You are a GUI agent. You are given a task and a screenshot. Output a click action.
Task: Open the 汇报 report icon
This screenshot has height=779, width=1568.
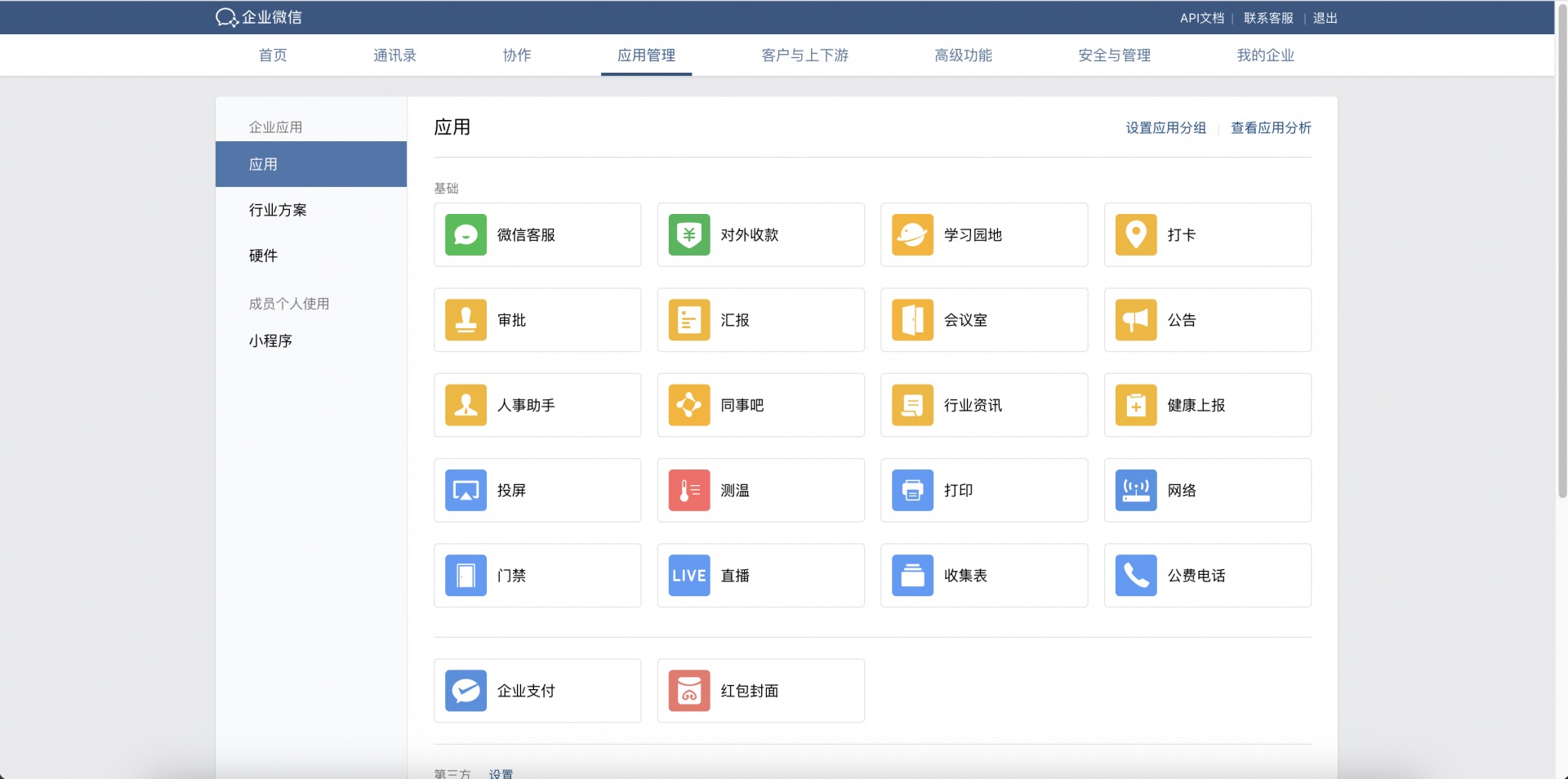689,320
